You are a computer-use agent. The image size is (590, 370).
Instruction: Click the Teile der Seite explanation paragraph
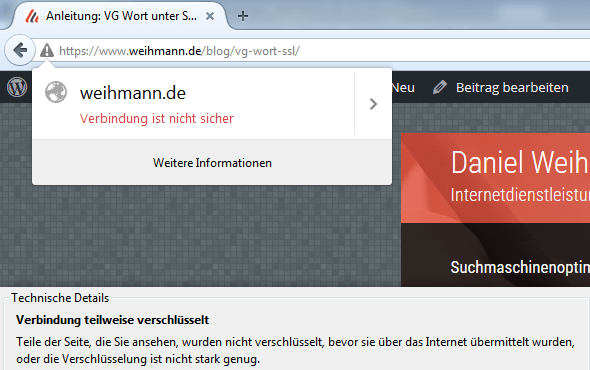point(295,350)
